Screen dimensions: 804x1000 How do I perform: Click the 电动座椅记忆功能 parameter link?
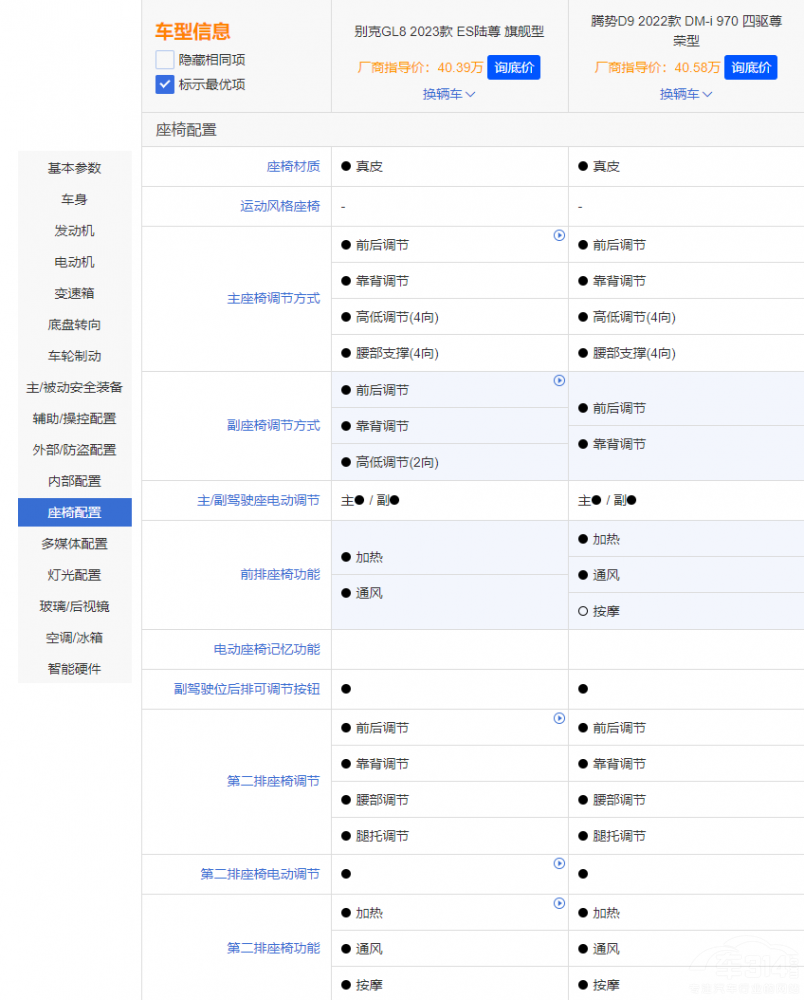[267, 650]
